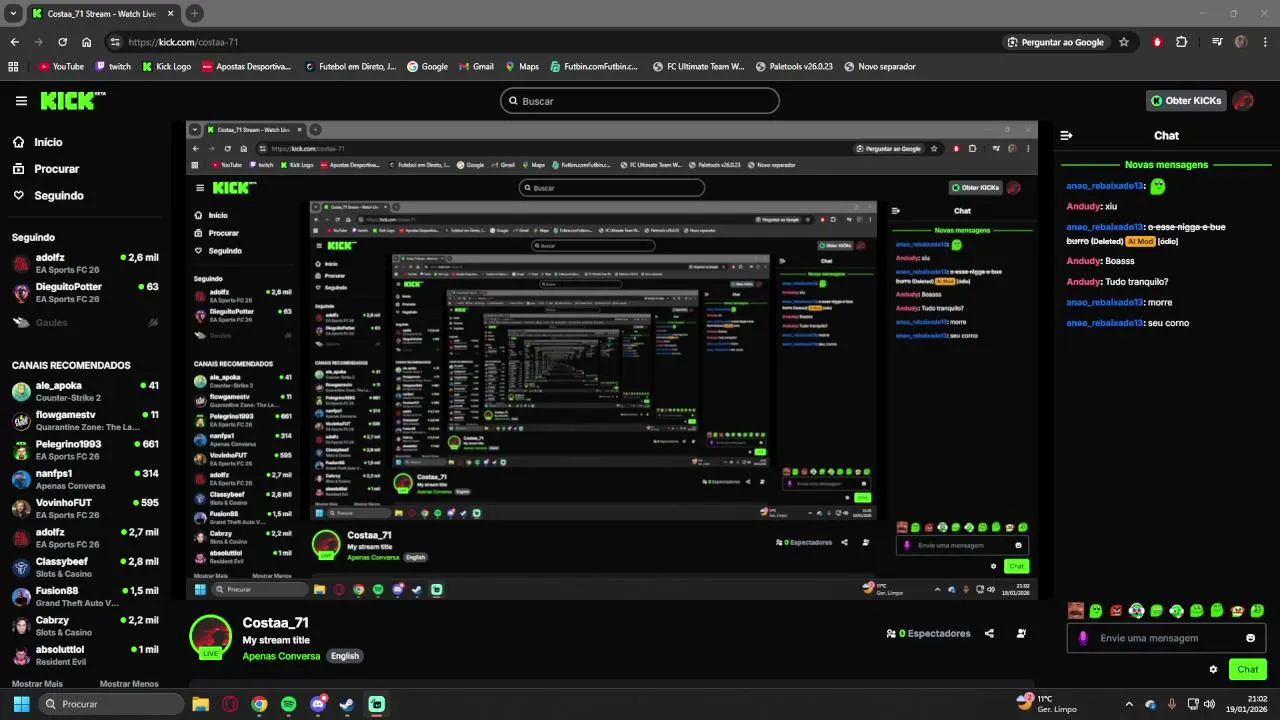Screen dimensions: 1280x720
Task: Click the Obter KICKs button
Action: 1186,101
